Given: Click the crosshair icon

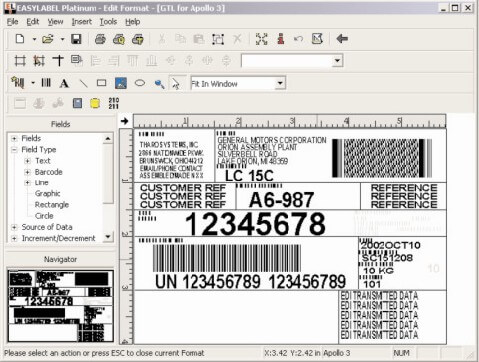Looking at the screenshot, I should pyautogui.click(x=58, y=60).
